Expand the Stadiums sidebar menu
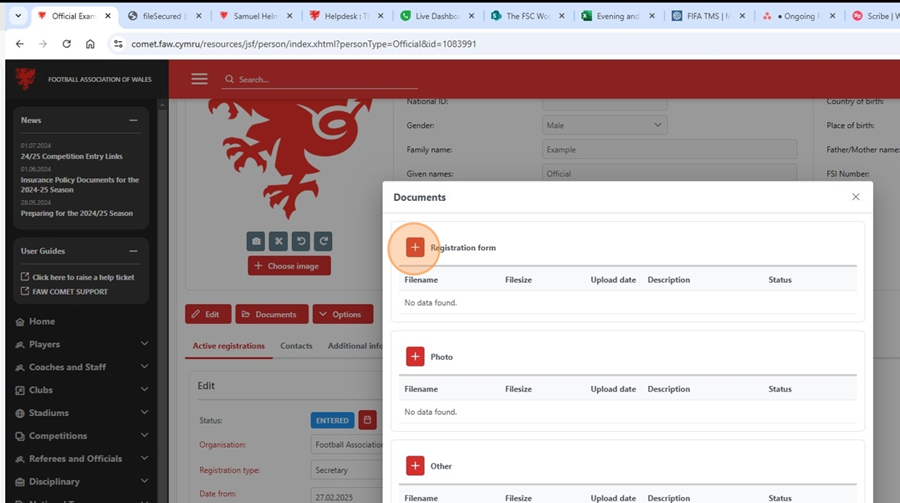 pos(81,413)
